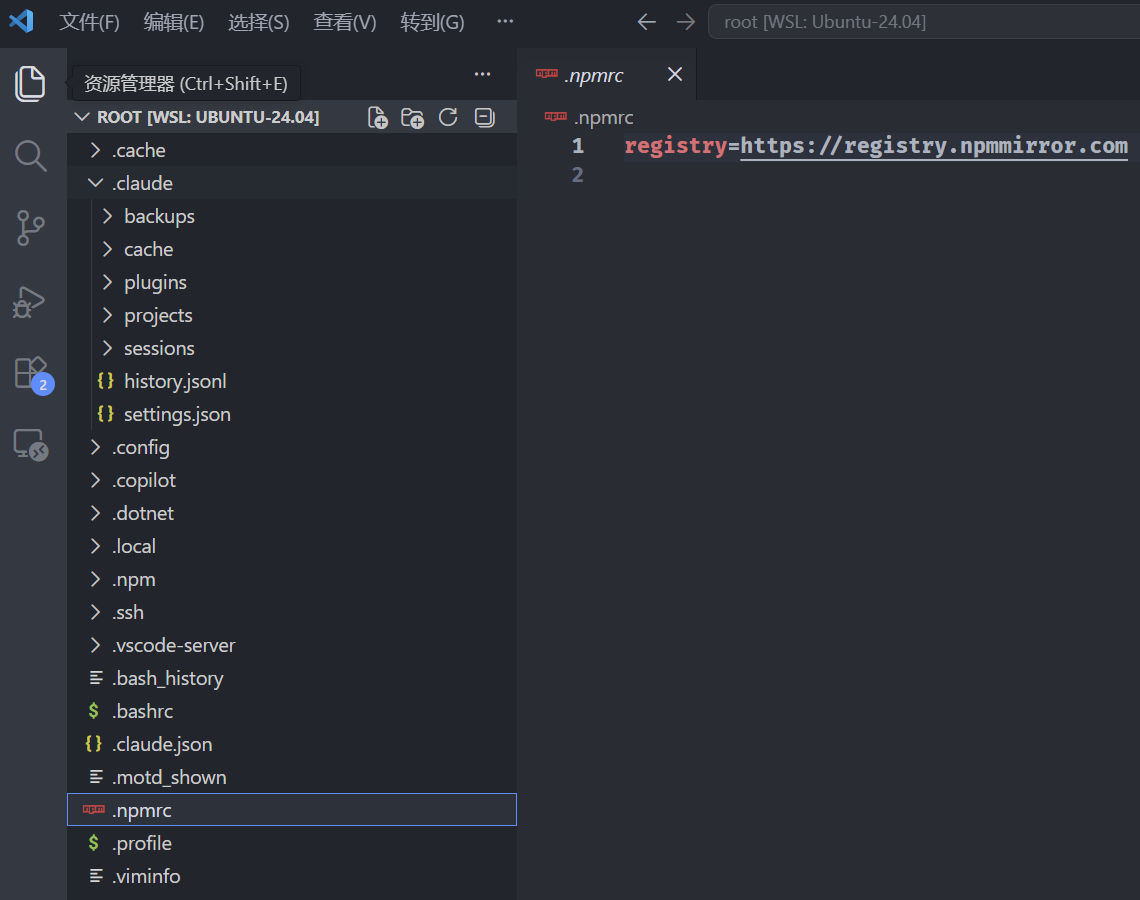Open the Source Control view
This screenshot has width=1140, height=900.
[31, 228]
